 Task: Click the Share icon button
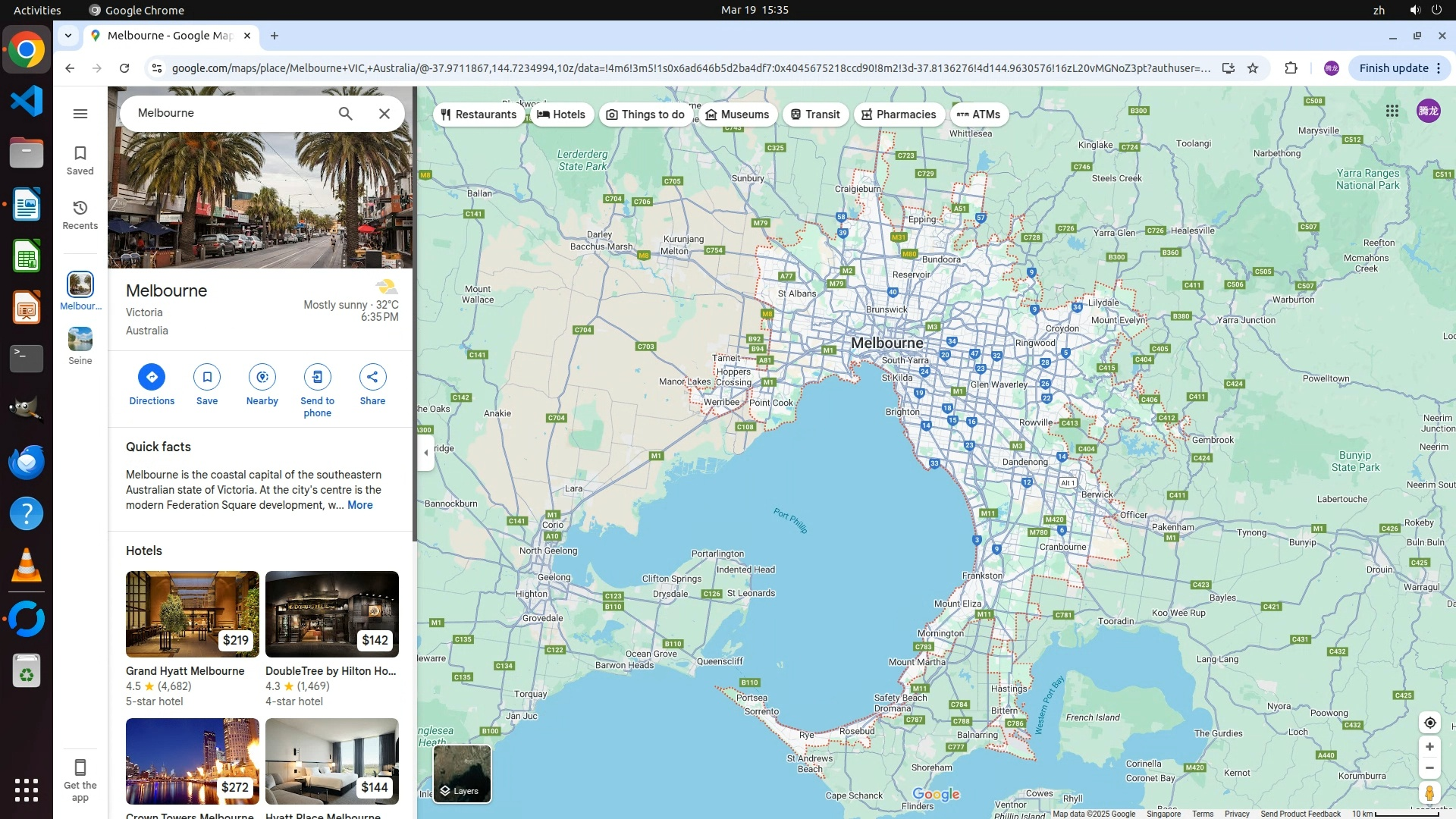pos(372,377)
